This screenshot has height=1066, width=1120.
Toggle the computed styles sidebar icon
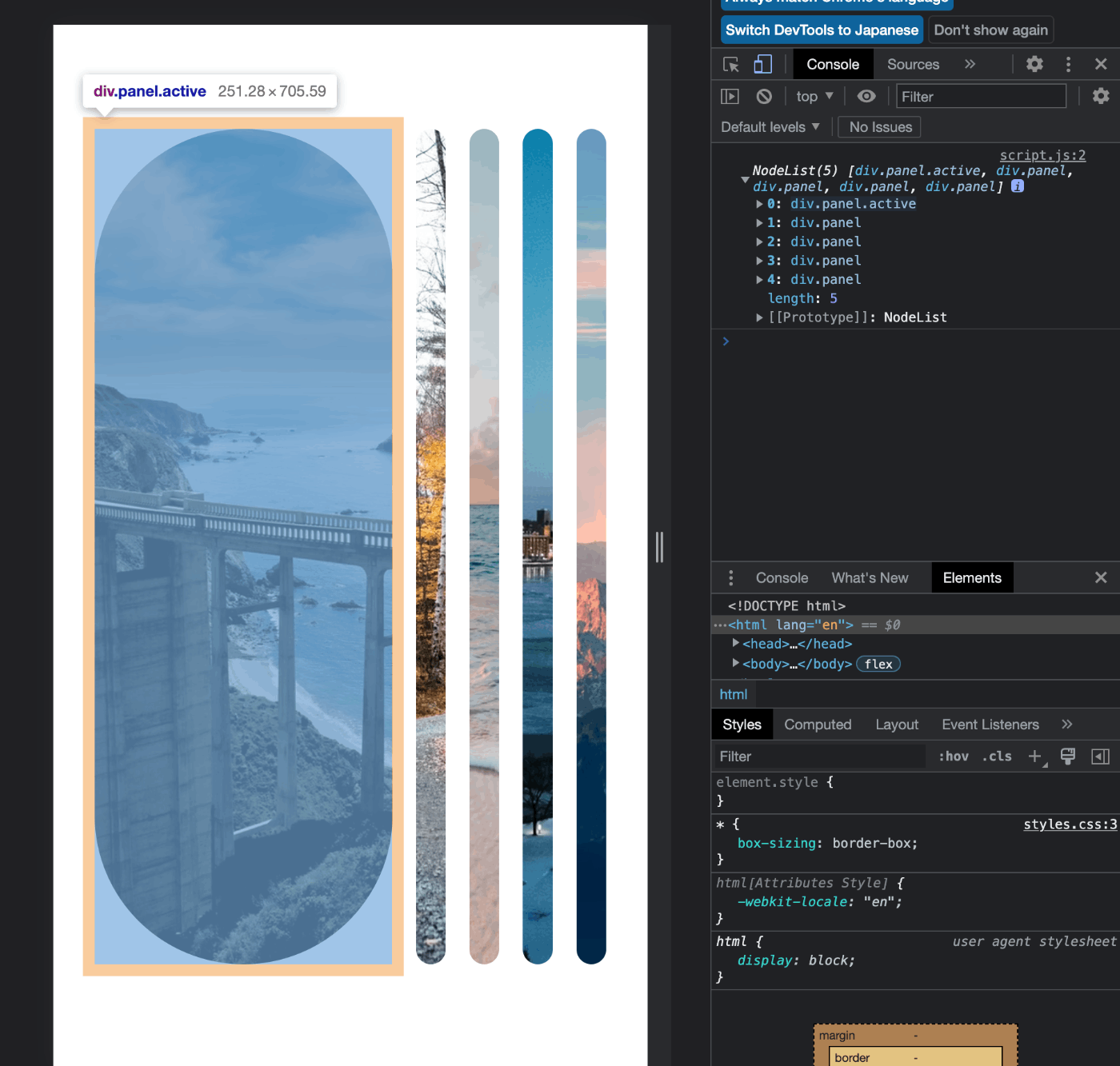[1100, 757]
